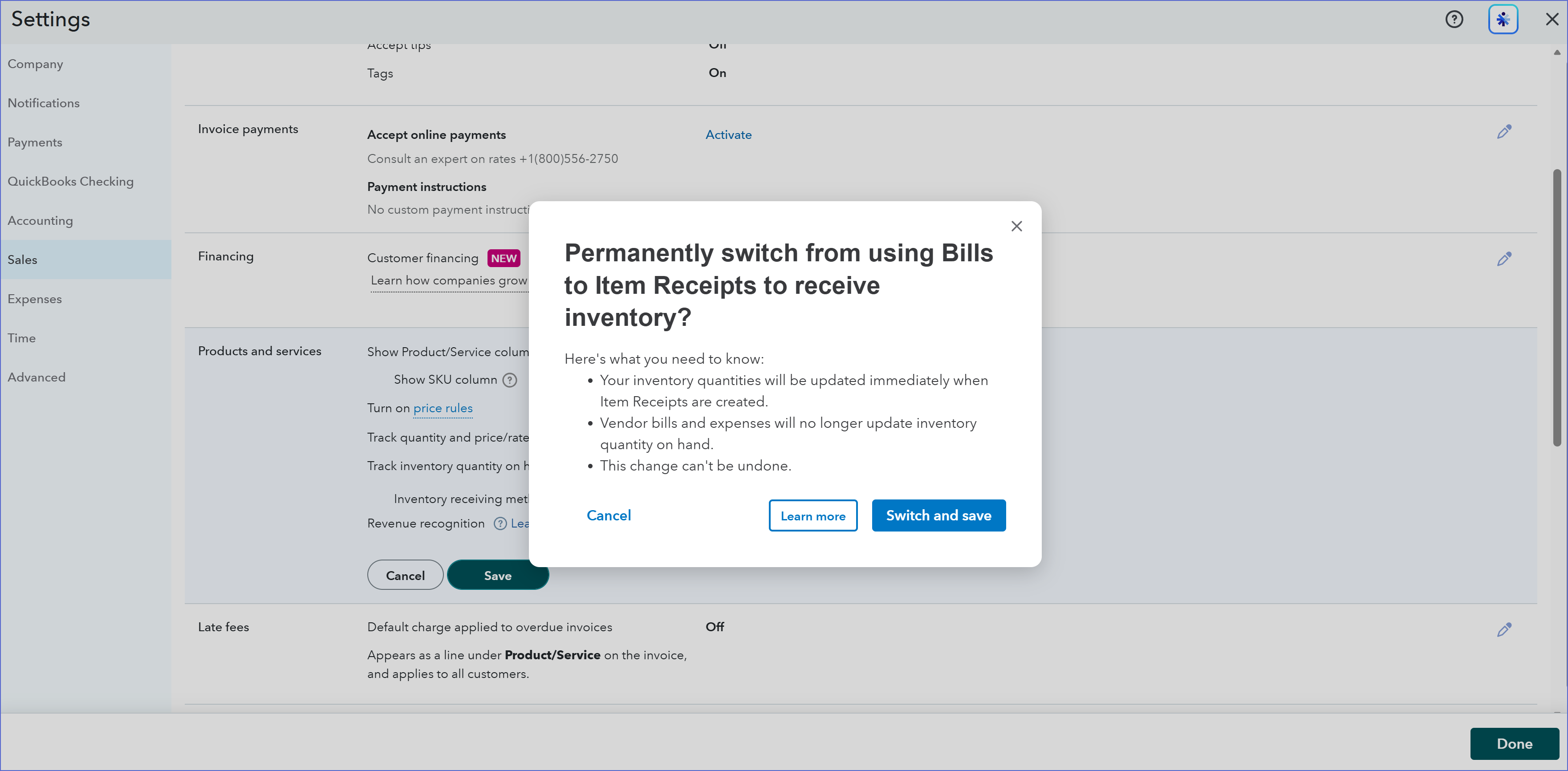
Task: Close the Item Receipts confirmation dialog
Action: point(1016,227)
